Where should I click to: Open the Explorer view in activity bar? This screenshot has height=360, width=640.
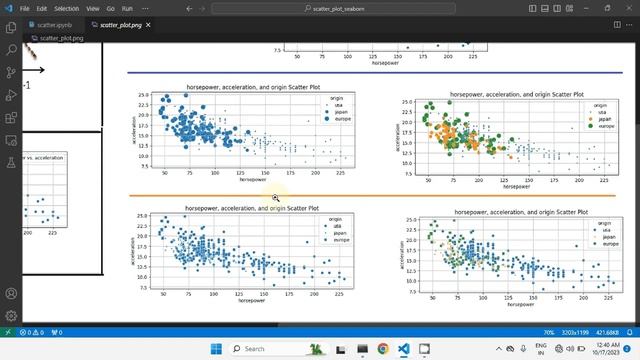pos(11,28)
